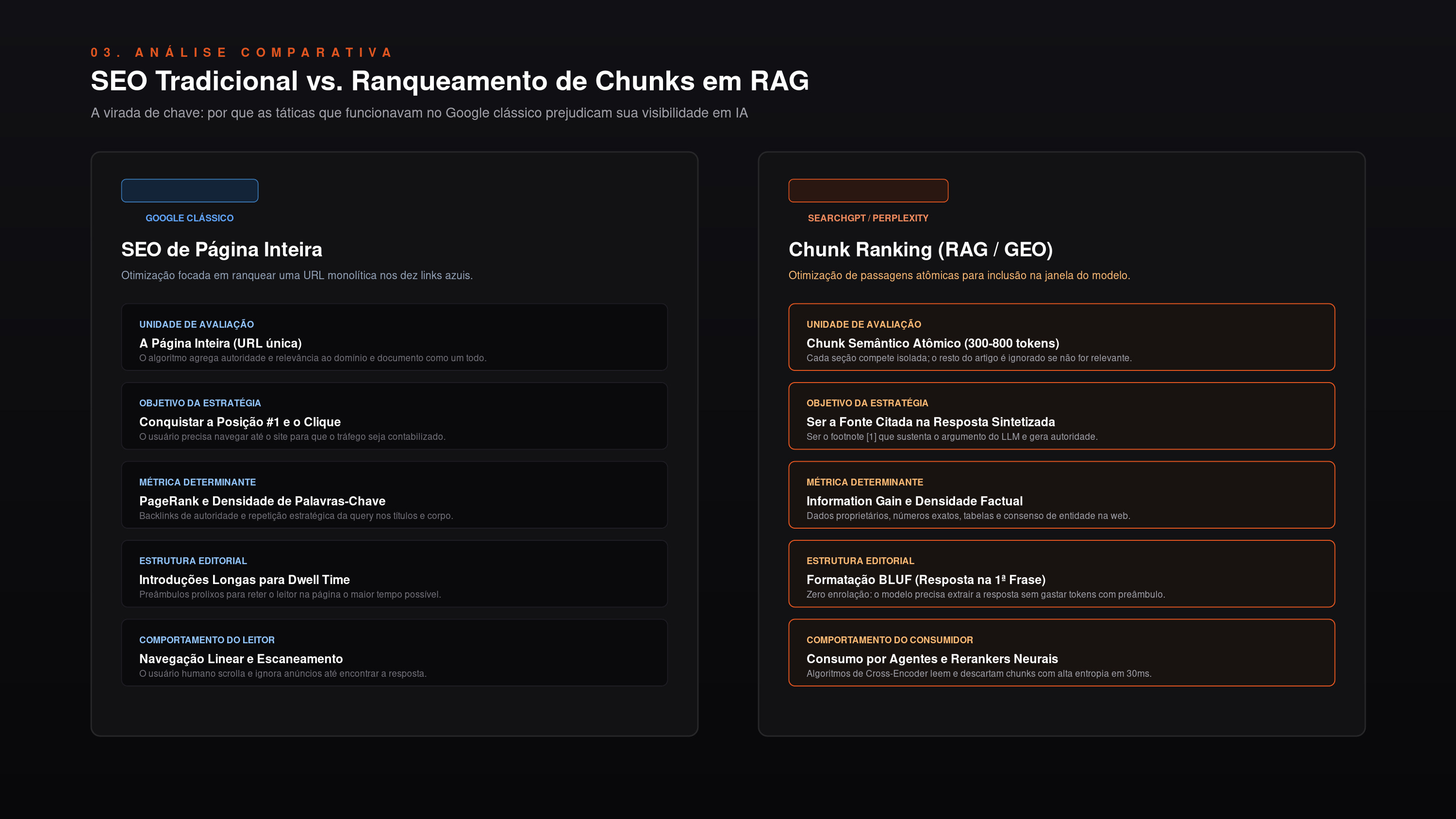Select the 'GOOGLE CLÁSSICO' label

[189, 218]
